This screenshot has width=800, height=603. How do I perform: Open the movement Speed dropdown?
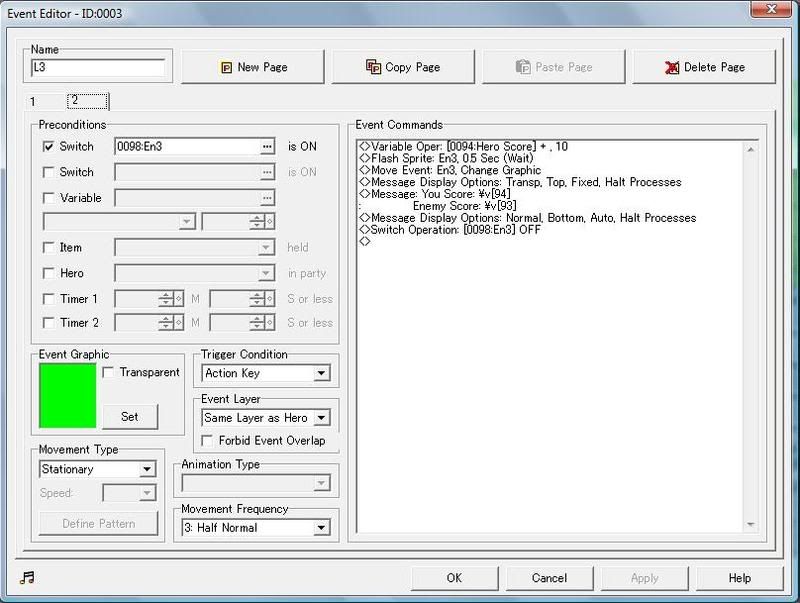[147, 493]
